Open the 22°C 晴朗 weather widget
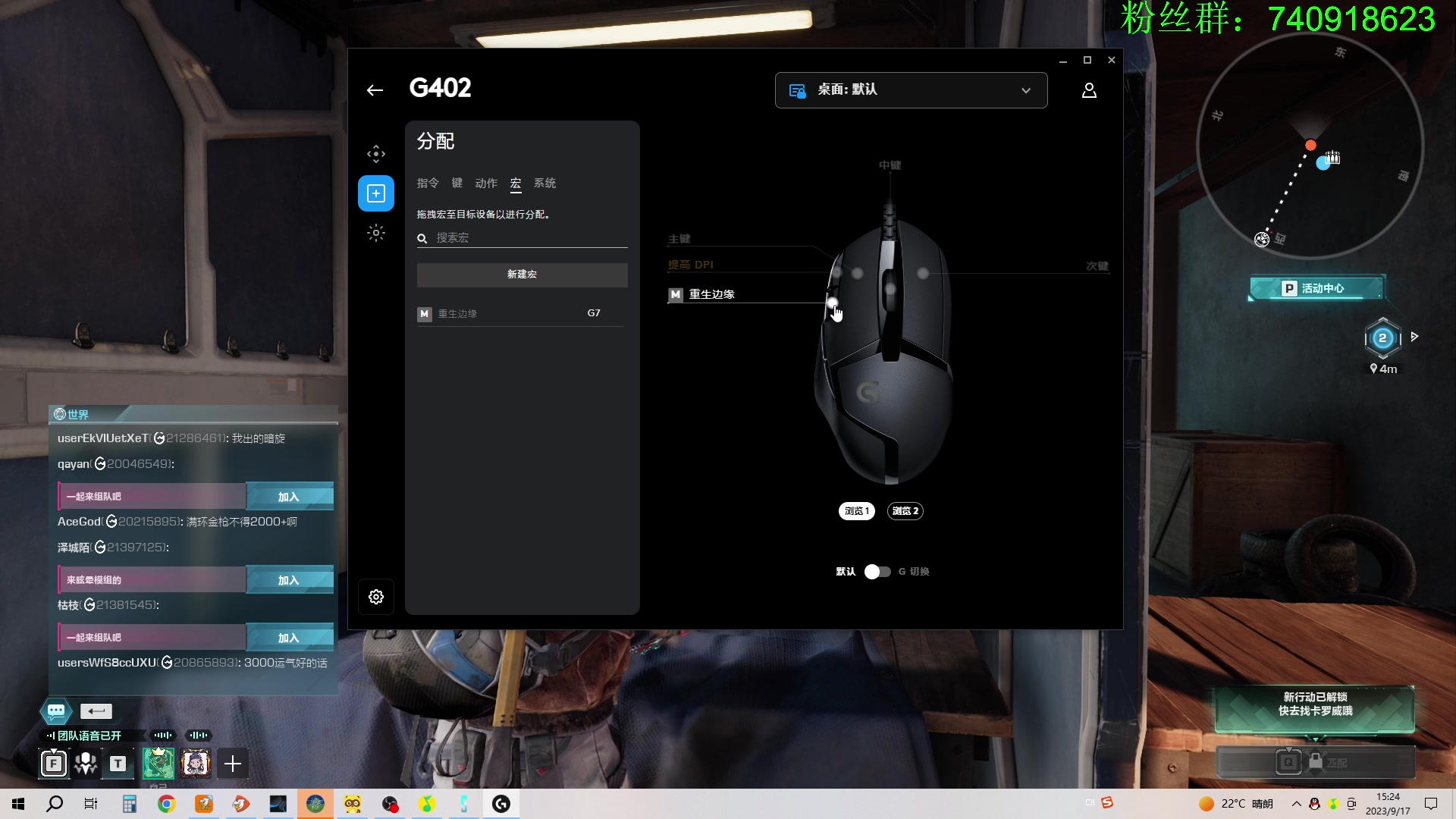The image size is (1456, 819). pyautogui.click(x=1236, y=804)
